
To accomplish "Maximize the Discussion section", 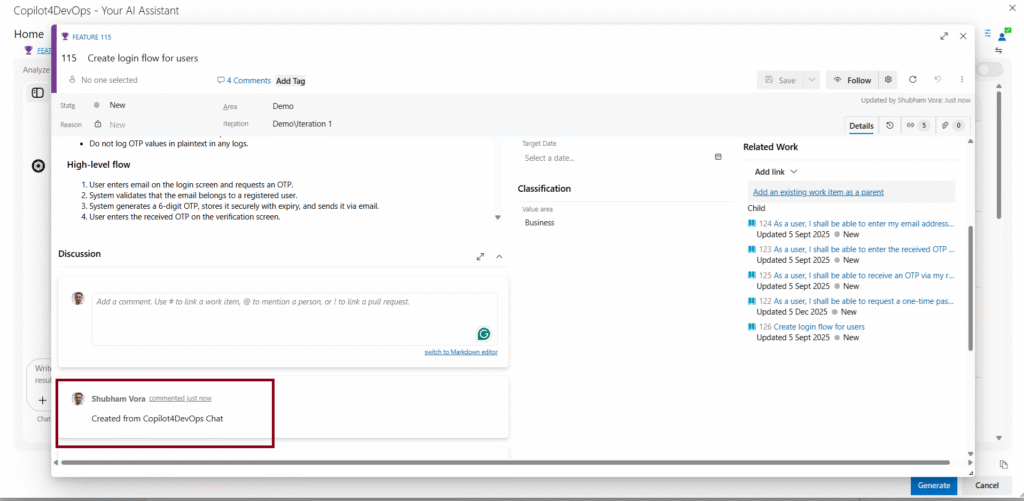I will pos(481,257).
